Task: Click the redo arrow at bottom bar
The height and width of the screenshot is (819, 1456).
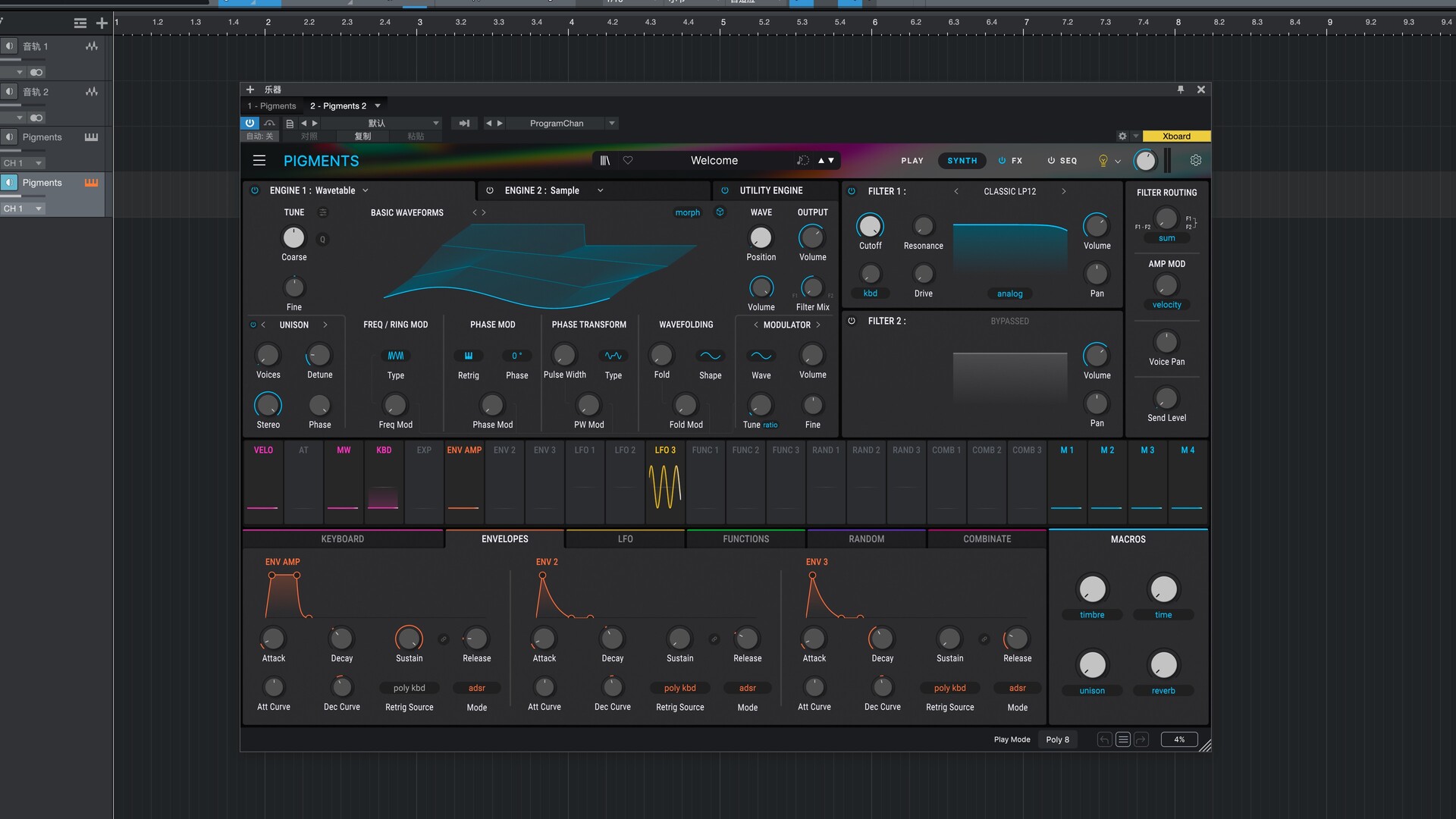Action: [x=1141, y=739]
